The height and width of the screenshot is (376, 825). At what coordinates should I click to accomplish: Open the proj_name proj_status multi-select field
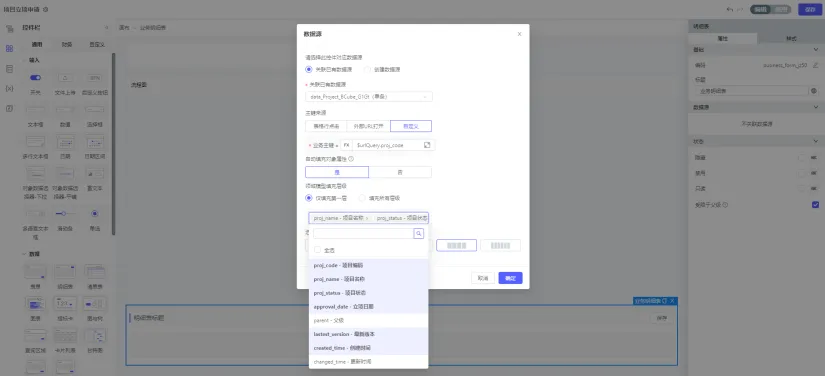(x=369, y=218)
